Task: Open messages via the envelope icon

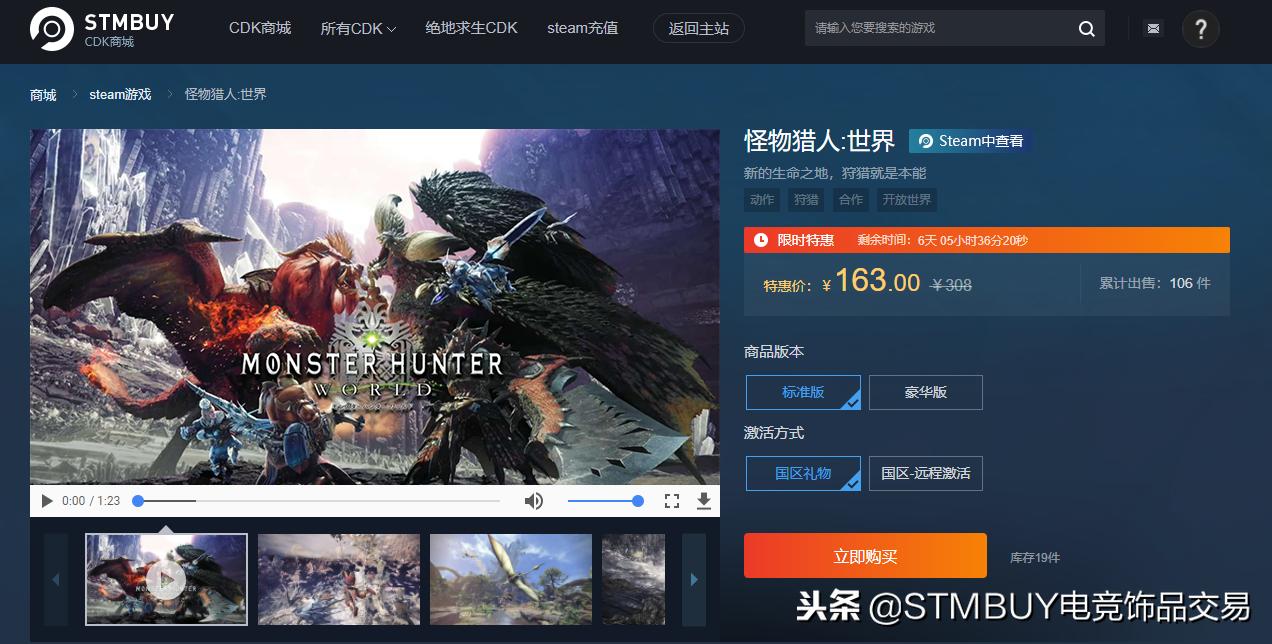Action: point(1152,28)
